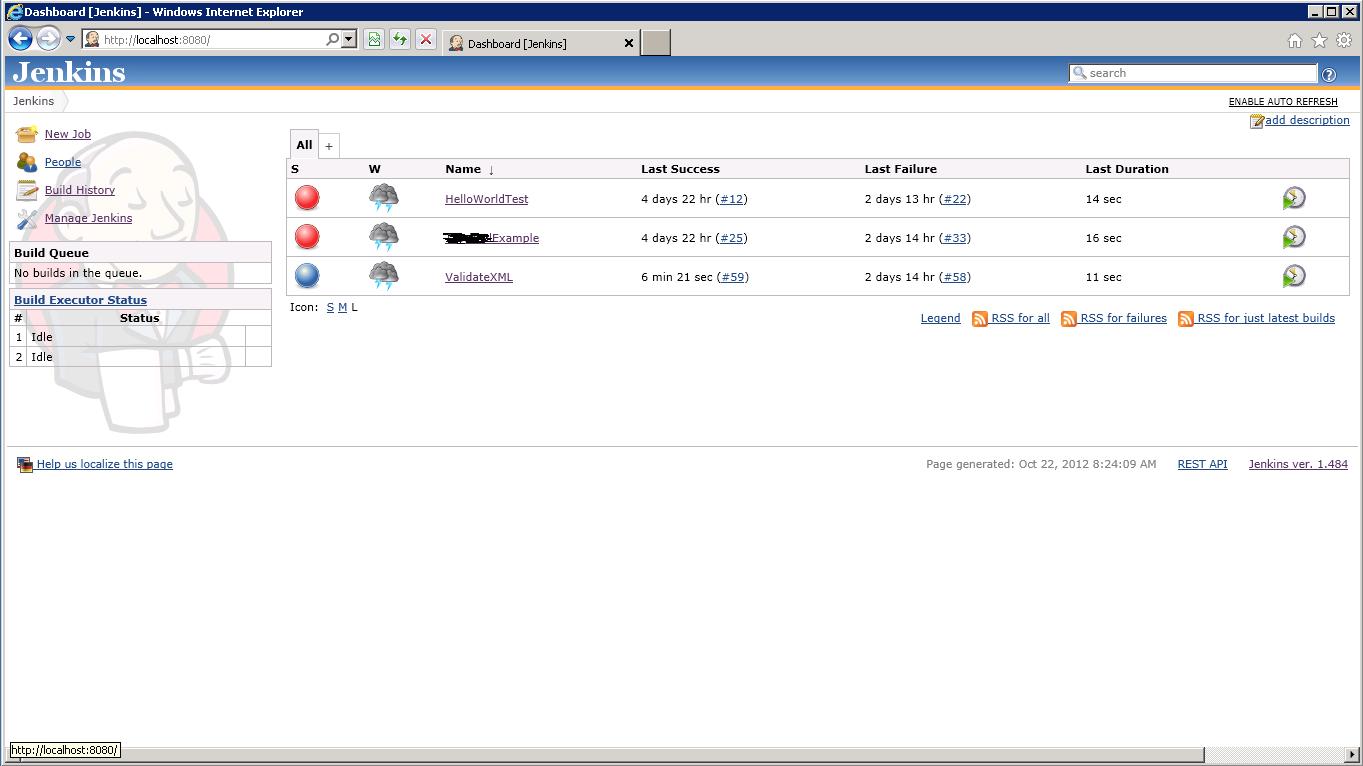
Task: Click the compatibility view icon in address bar
Action: [374, 39]
